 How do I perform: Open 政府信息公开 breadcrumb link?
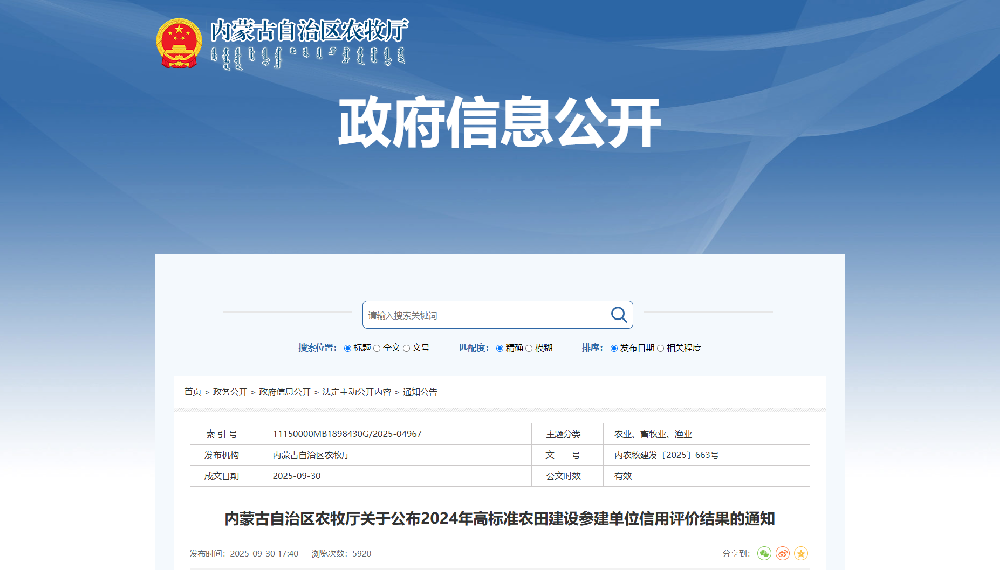(x=284, y=391)
